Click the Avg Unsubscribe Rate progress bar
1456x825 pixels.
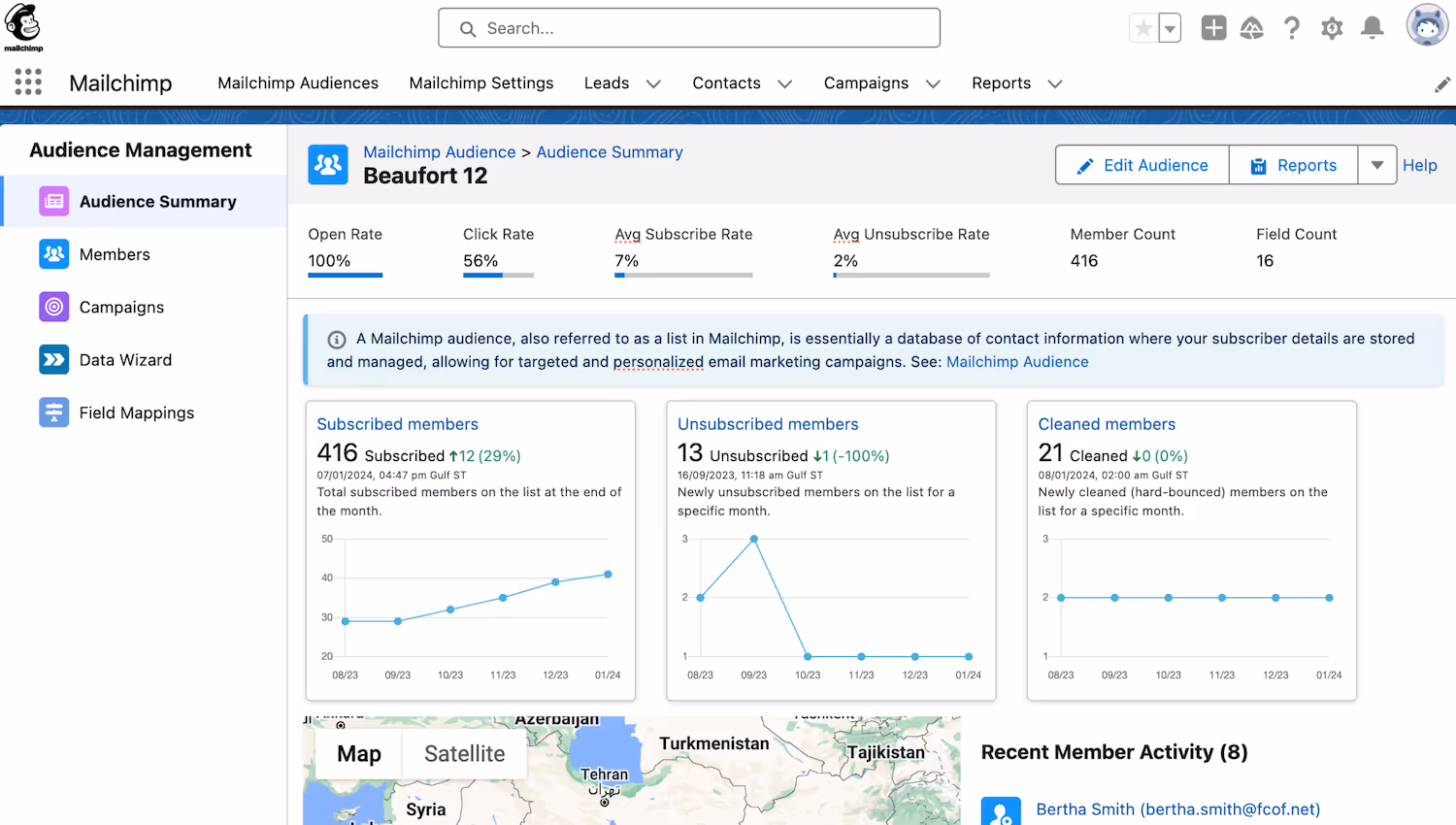click(x=911, y=276)
